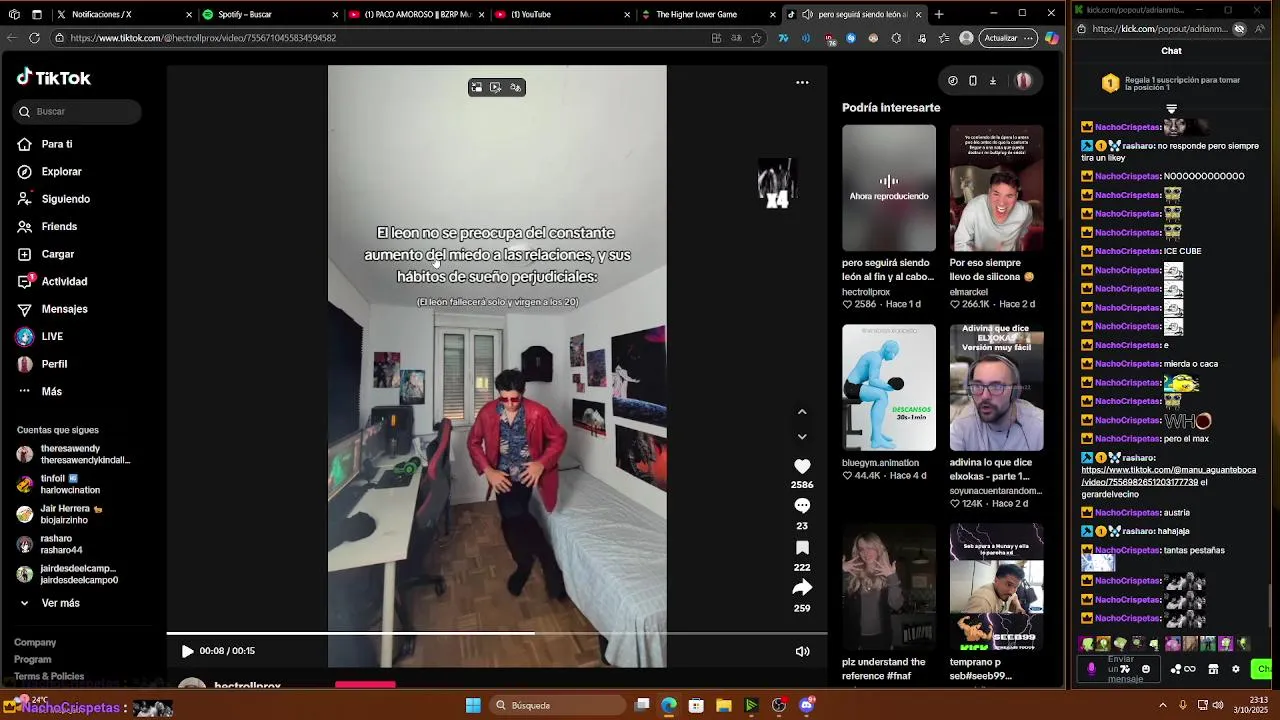Viewport: 1280px width, 720px height.
Task: Open theresawendy followed account
Action: point(74,454)
